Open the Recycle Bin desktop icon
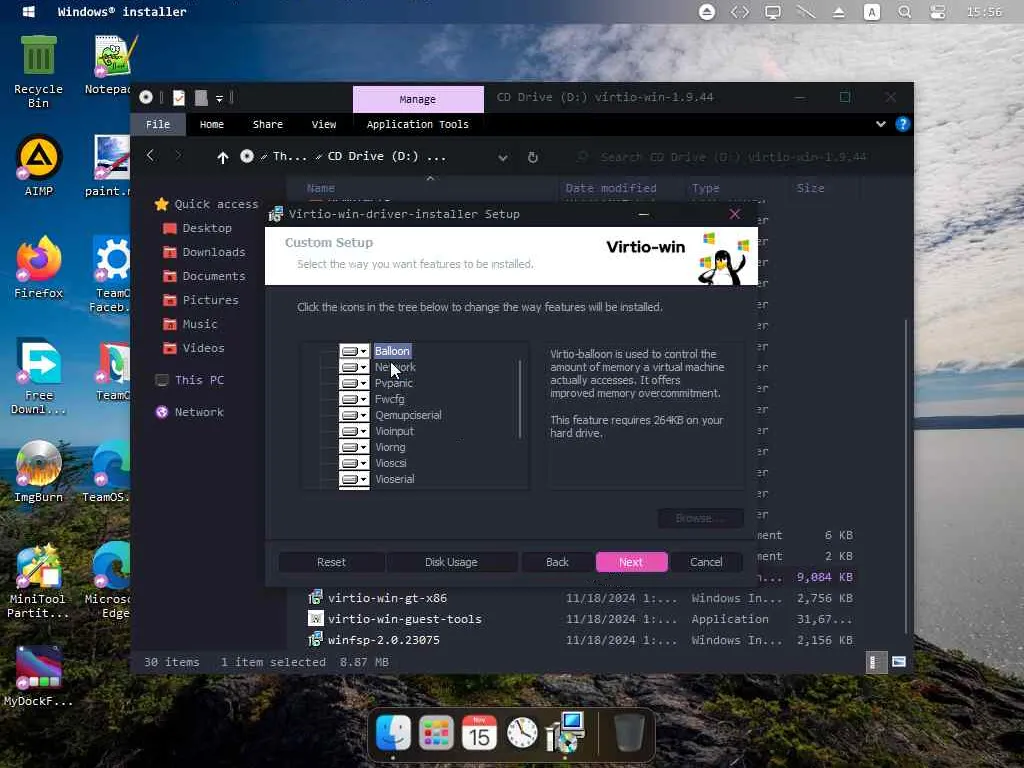 click(x=39, y=71)
